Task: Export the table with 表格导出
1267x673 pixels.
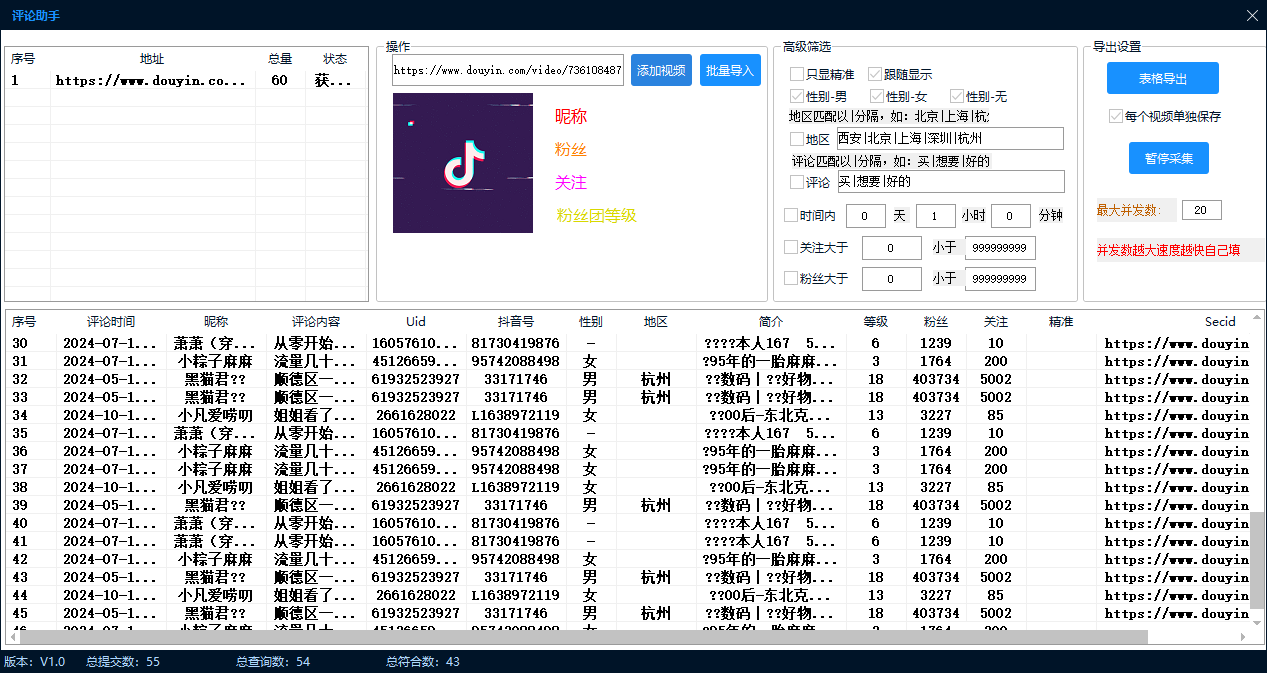Action: [1162, 78]
